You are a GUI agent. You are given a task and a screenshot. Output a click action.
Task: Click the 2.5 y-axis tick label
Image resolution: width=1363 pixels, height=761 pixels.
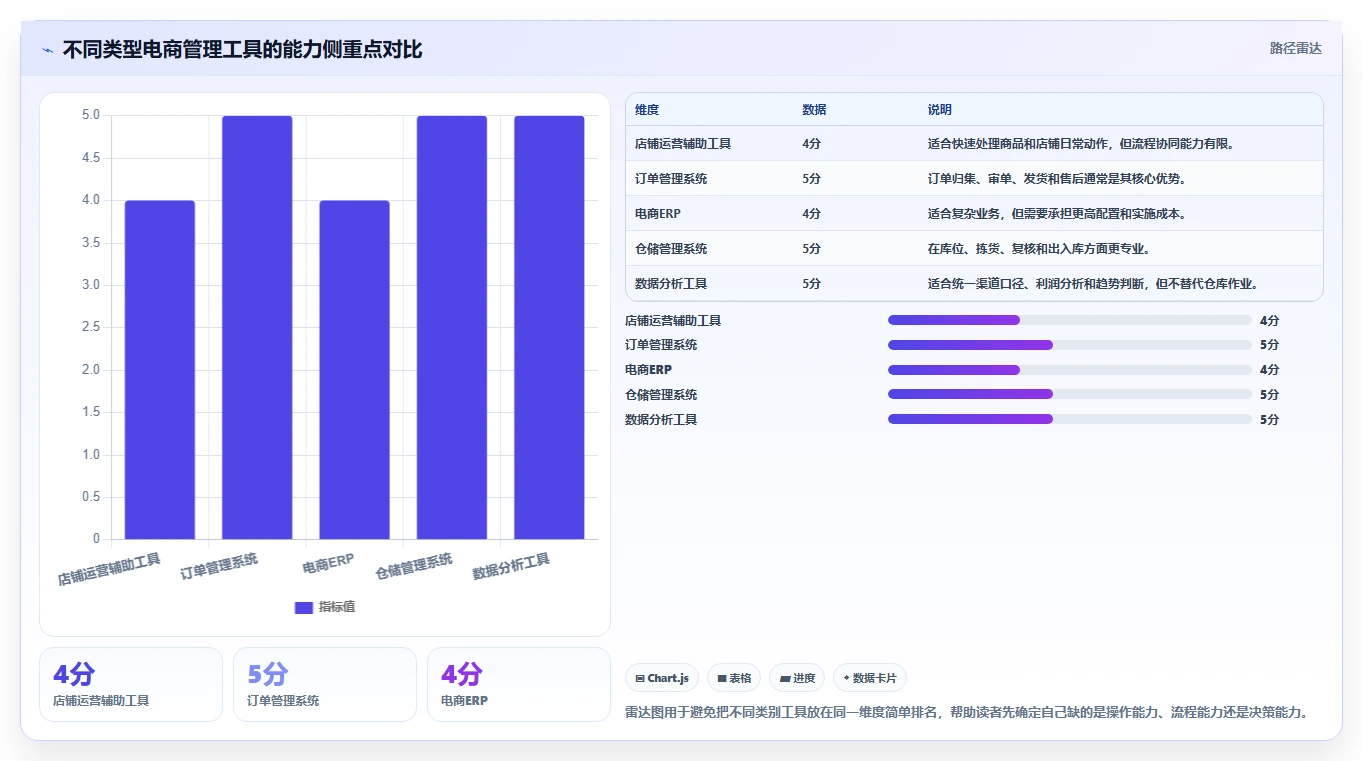click(90, 327)
